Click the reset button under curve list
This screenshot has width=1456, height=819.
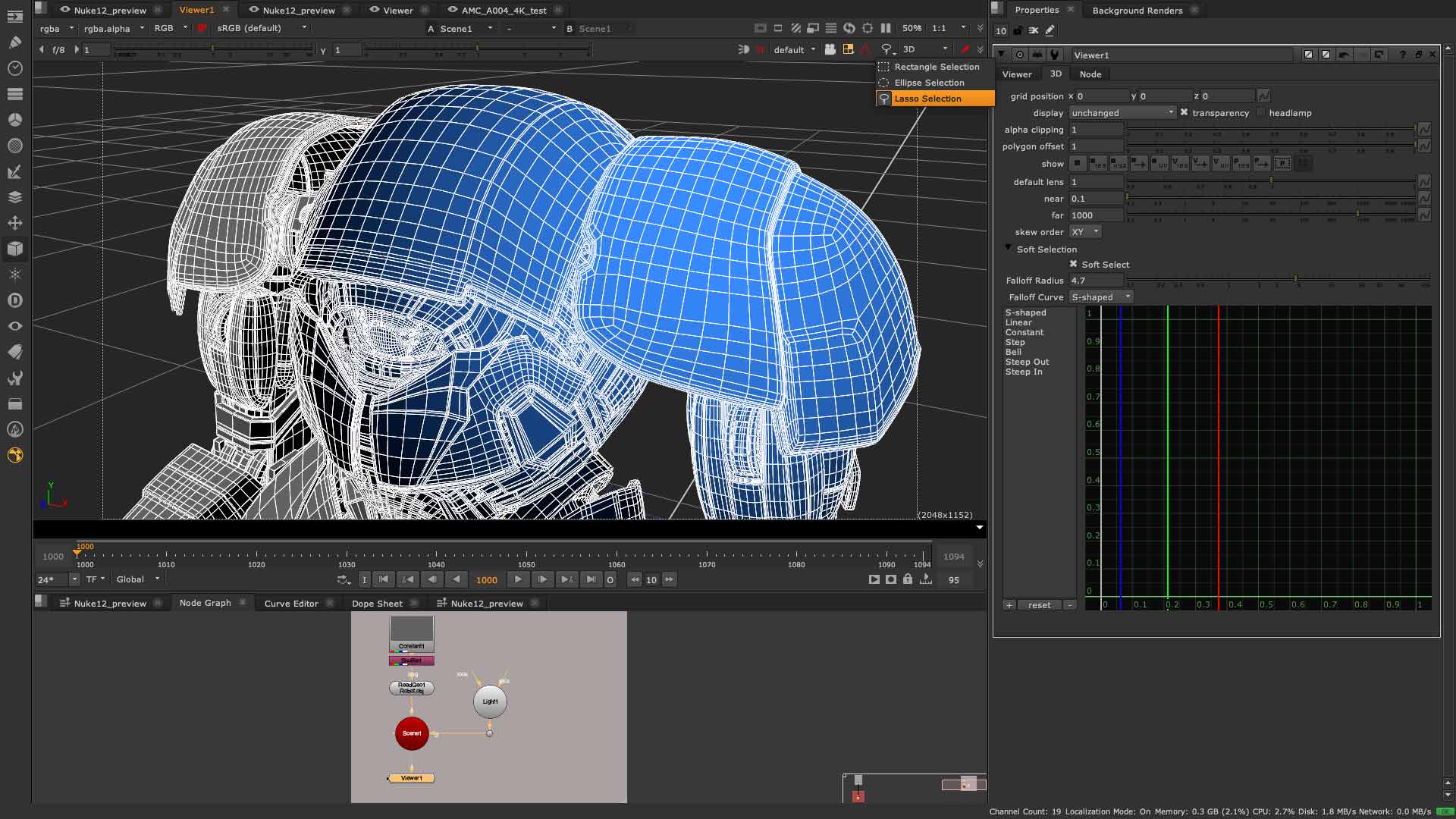[x=1039, y=605]
